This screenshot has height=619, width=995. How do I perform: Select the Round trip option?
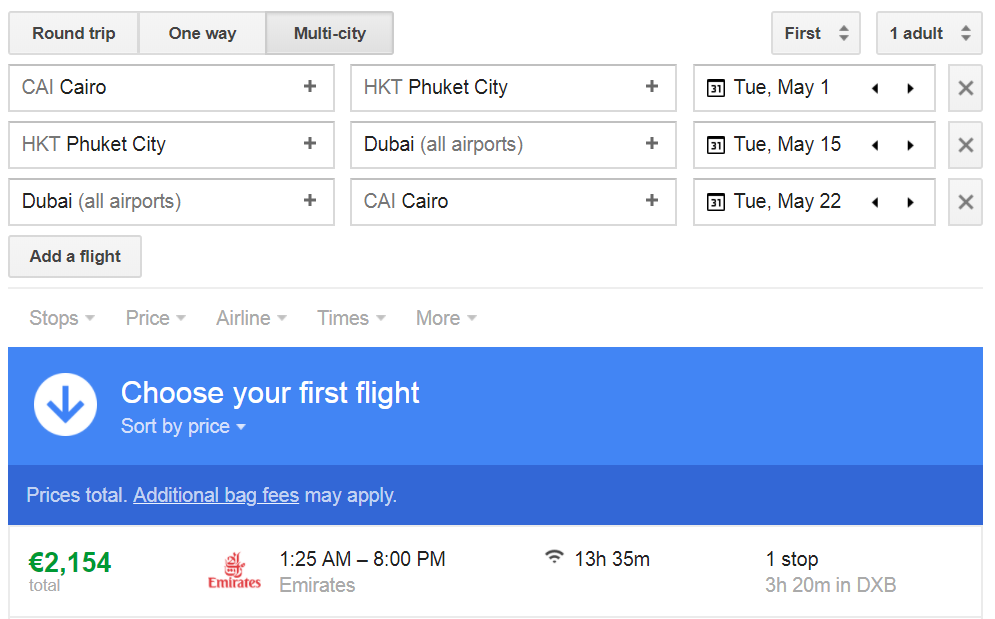(x=74, y=33)
